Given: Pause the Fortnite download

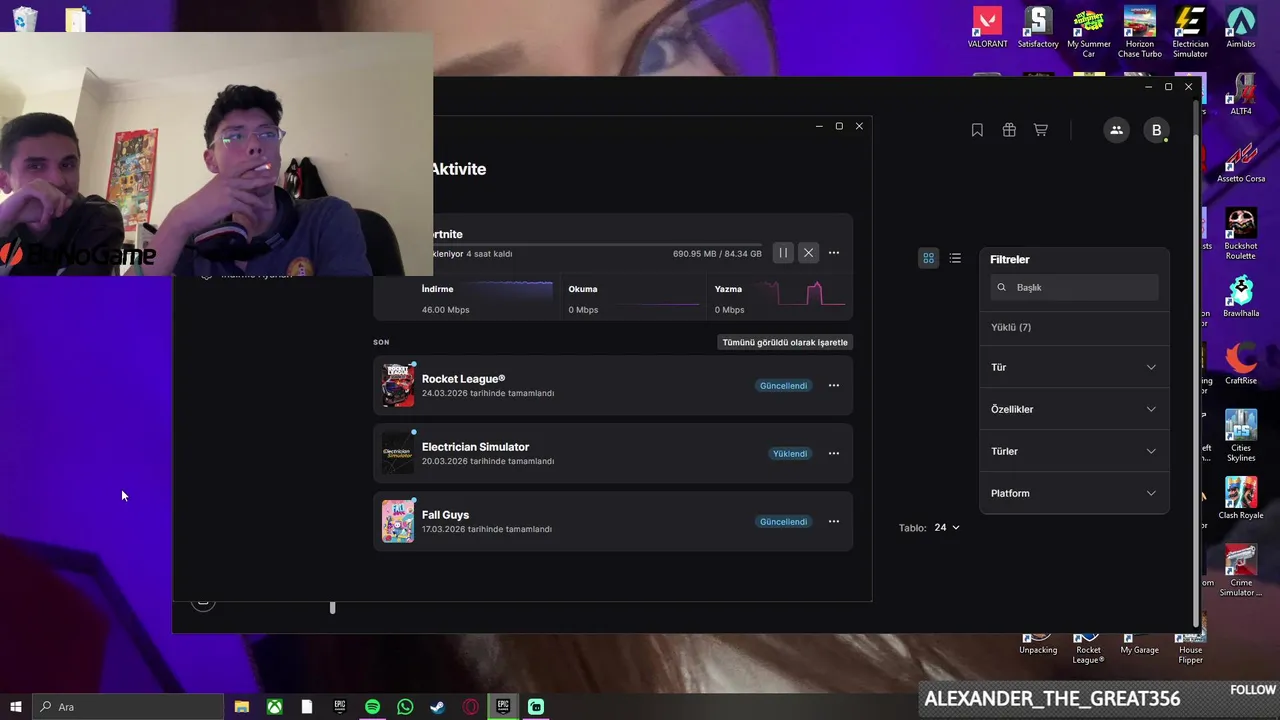Looking at the screenshot, I should pyautogui.click(x=783, y=253).
